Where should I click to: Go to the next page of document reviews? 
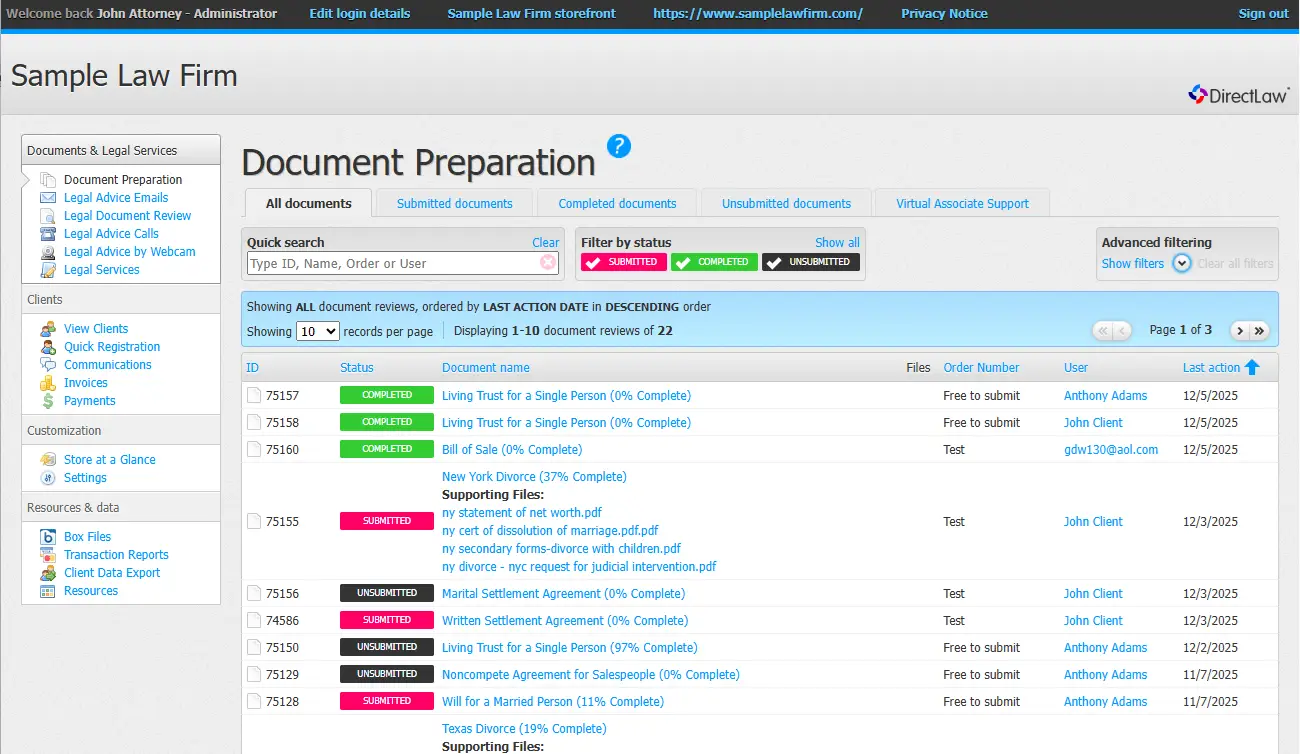click(x=1239, y=329)
